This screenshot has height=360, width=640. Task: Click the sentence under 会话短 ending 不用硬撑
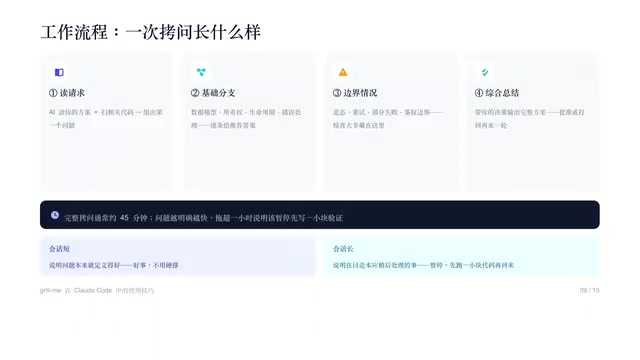click(x=113, y=265)
